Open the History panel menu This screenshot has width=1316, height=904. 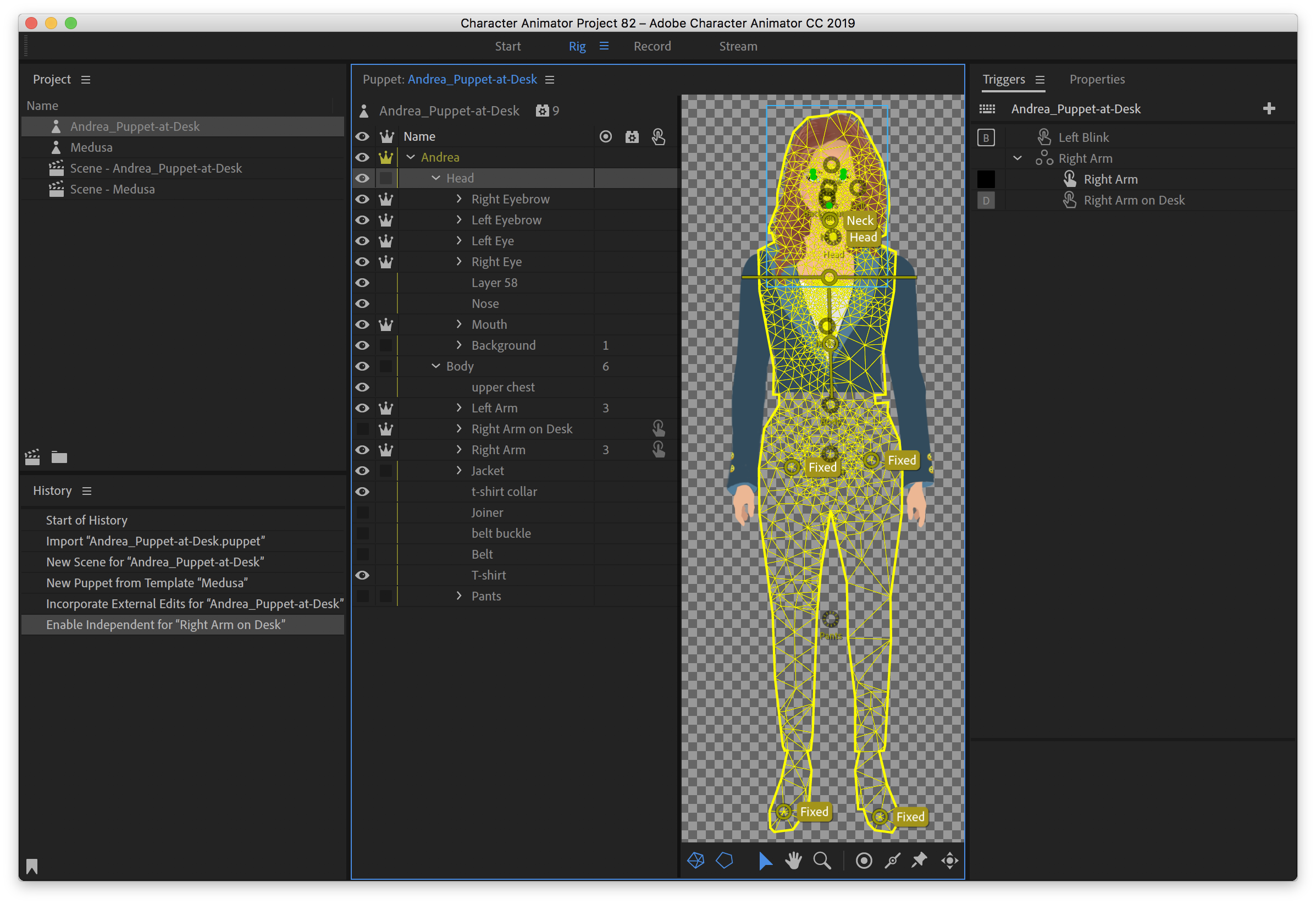pos(87,491)
